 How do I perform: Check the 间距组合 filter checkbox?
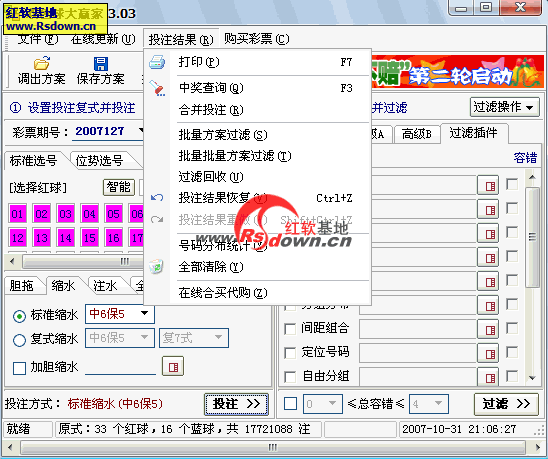pos(290,329)
